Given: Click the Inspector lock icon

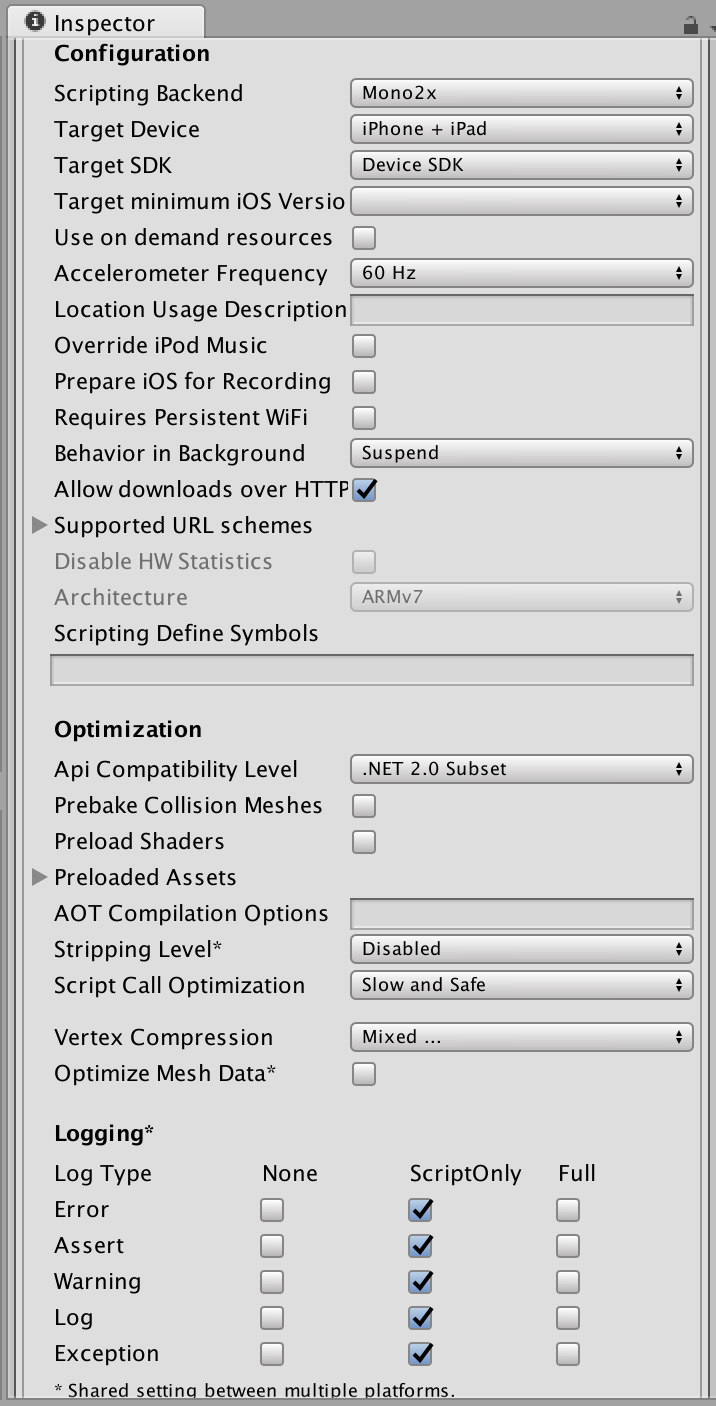Looking at the screenshot, I should (x=690, y=24).
